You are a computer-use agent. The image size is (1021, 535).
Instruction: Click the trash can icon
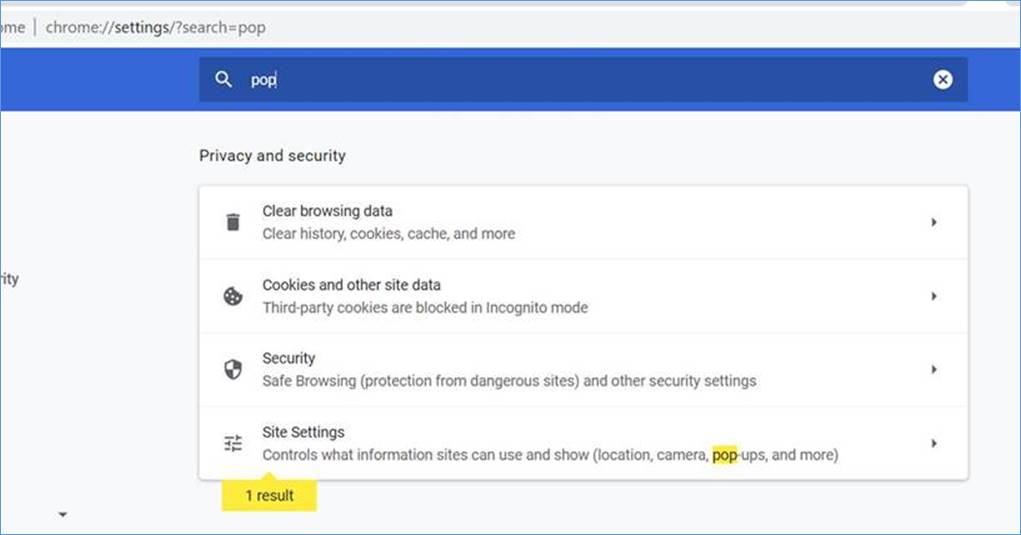pyautogui.click(x=233, y=222)
